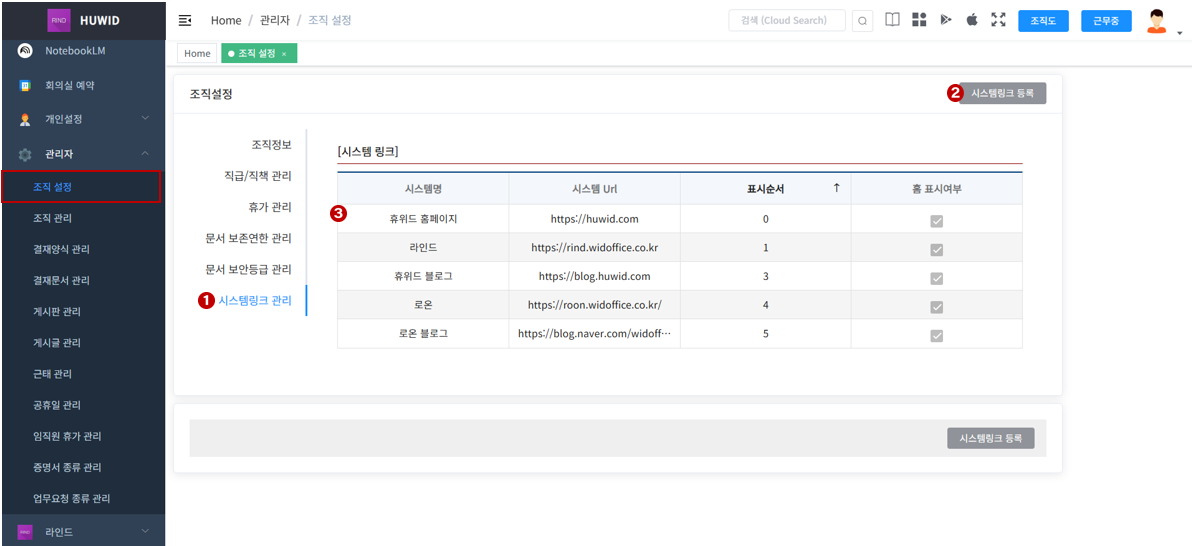Open the user profile avatar dropdown
1192x546 pixels.
(x=1159, y=22)
